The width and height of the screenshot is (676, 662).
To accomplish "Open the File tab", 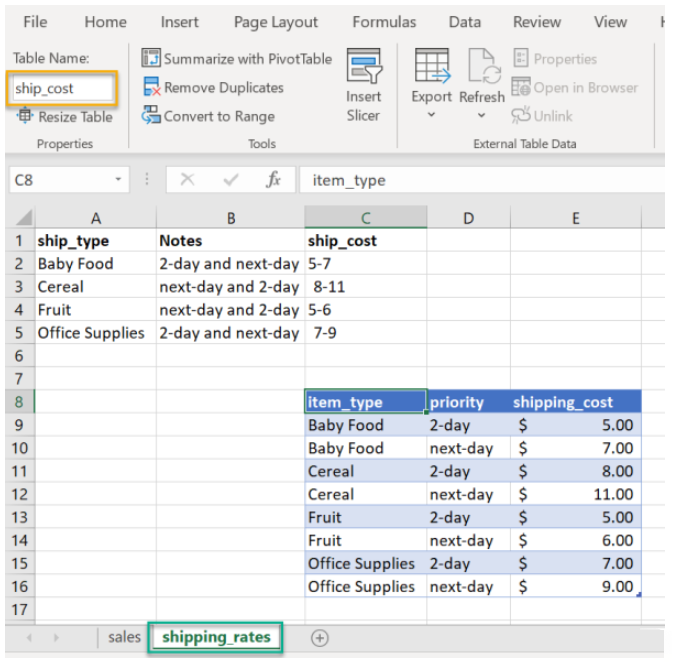I will coord(35,22).
